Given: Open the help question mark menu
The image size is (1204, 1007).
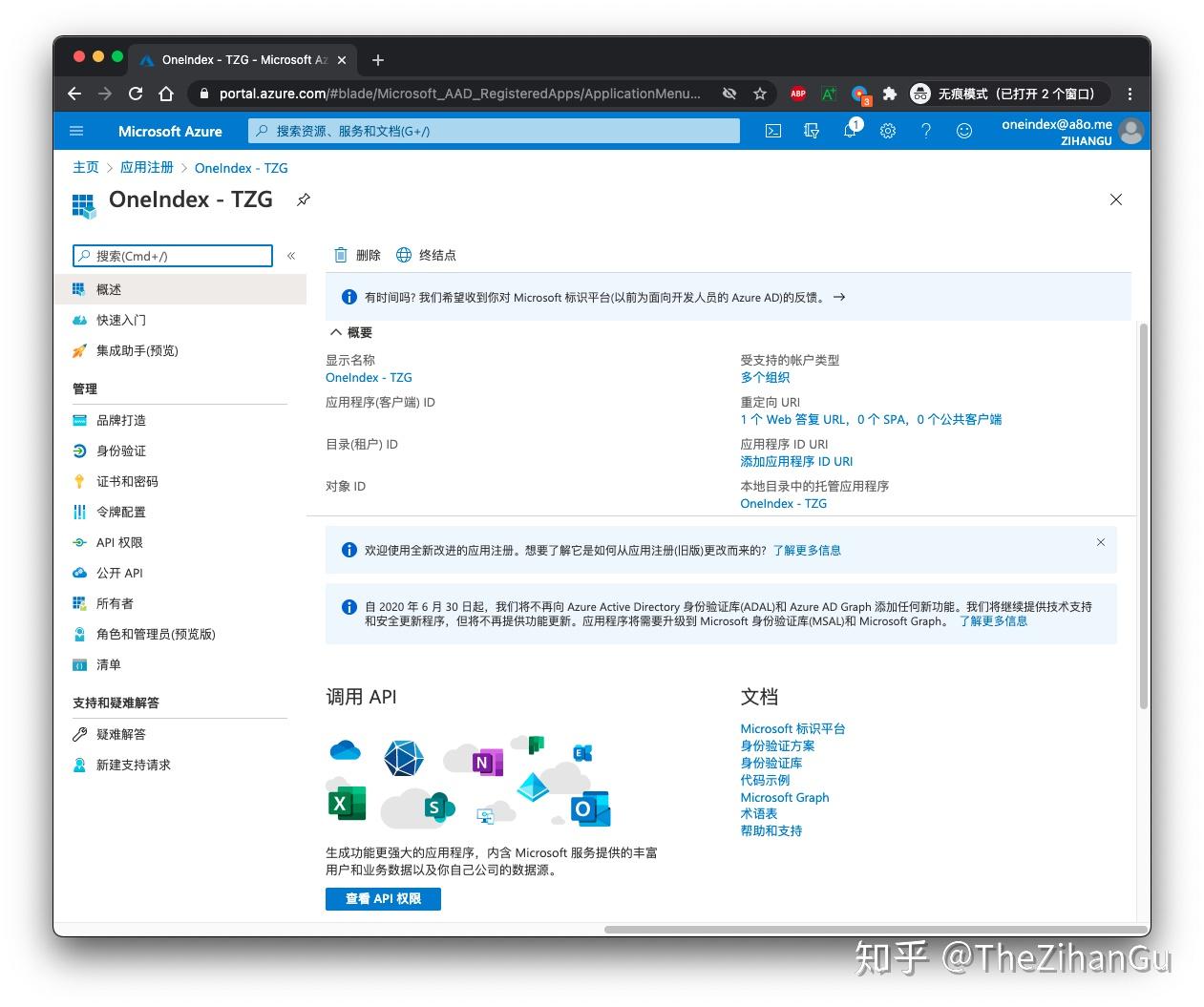Looking at the screenshot, I should point(926,131).
